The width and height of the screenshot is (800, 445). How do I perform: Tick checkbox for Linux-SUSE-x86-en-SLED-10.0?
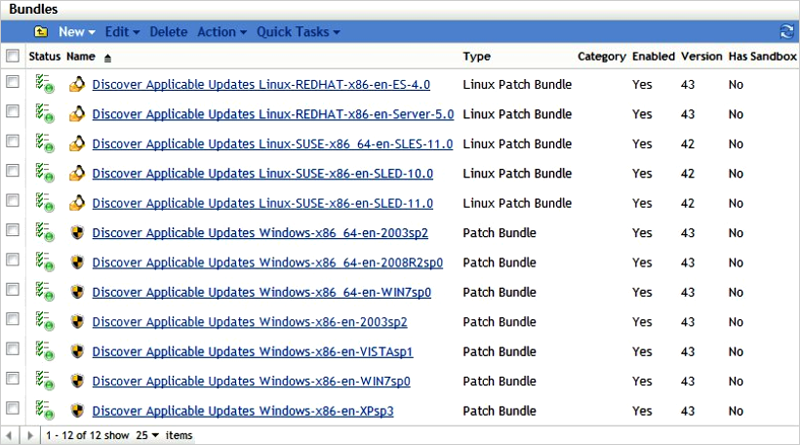(x=12, y=170)
